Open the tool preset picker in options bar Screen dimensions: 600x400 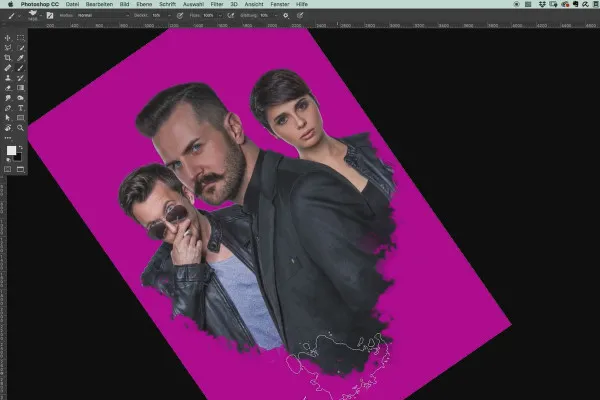point(13,16)
